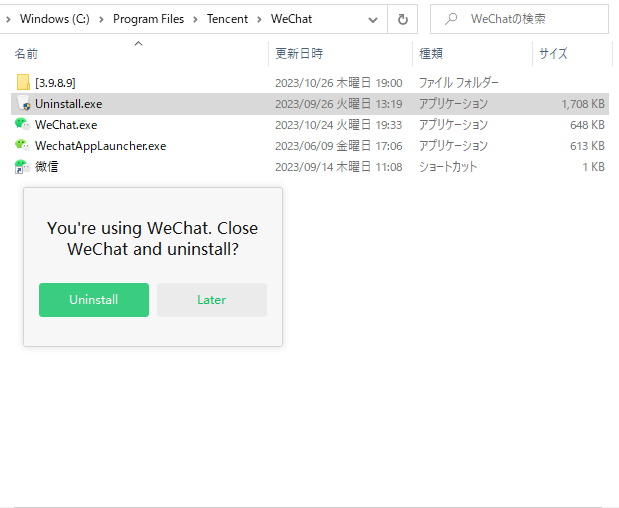This screenshot has width=619, height=508.
Task: Select the WechatAppLauncher.exe file name
Action: [101, 146]
